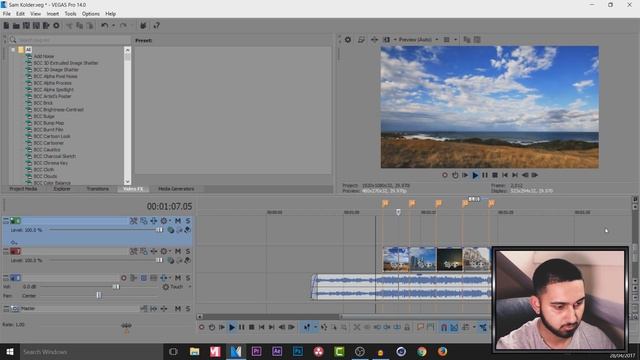
Task: Solo the second video track
Action: pyautogui.click(x=188, y=251)
